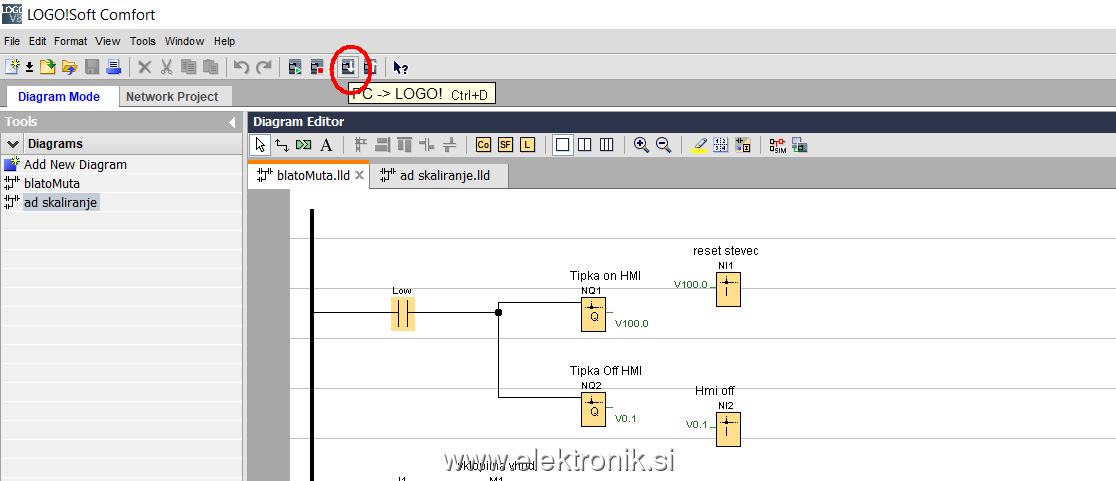
Task: Start the simulation with SIM icon
Action: click(777, 145)
